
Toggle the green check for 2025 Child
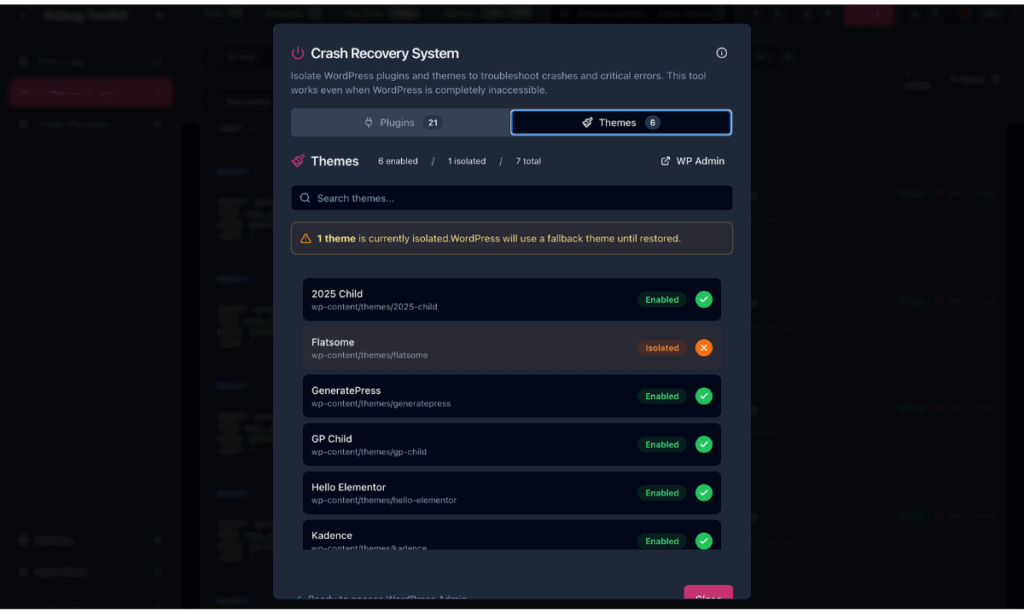point(703,299)
